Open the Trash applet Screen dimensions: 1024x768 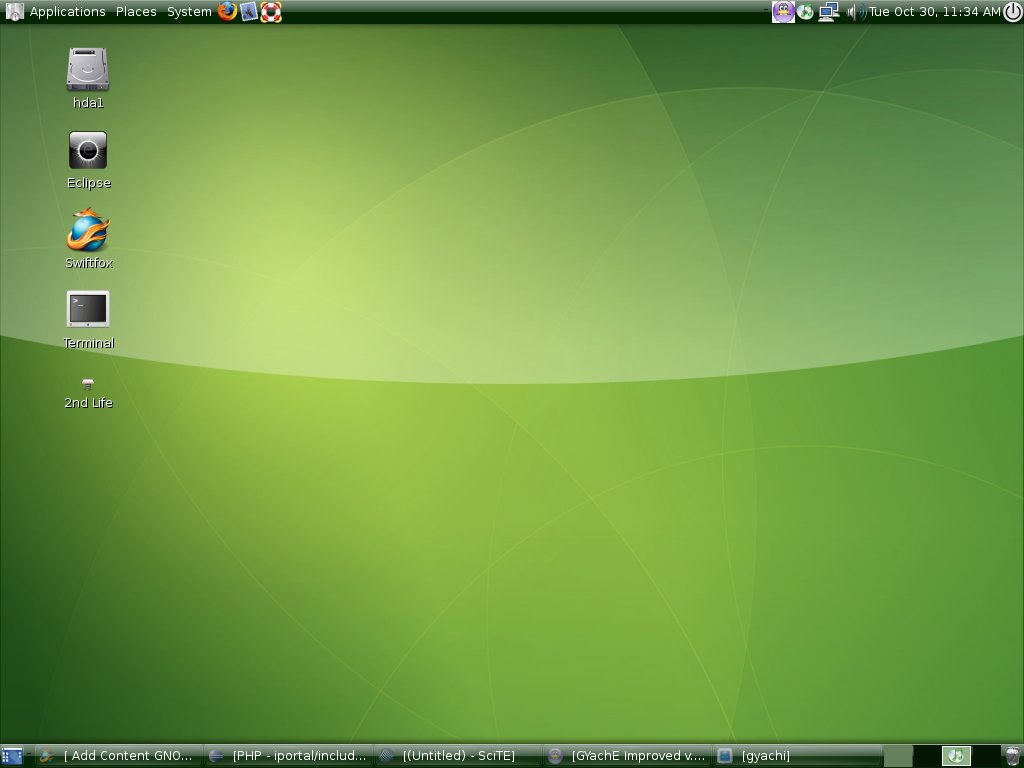coord(1012,756)
